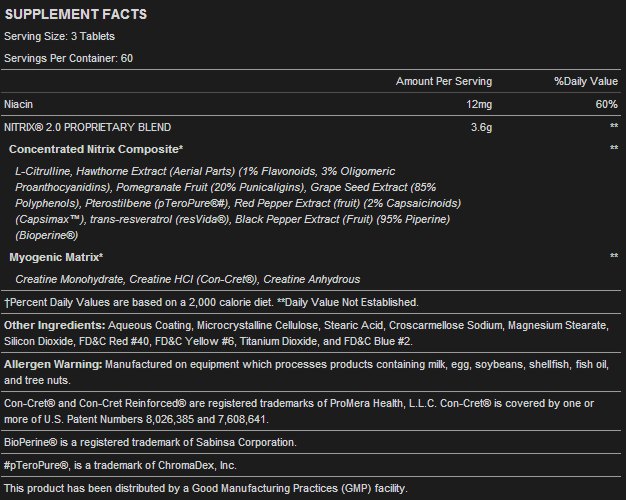Click 'ChromaDex, Inc.' trademark line

(197, 466)
